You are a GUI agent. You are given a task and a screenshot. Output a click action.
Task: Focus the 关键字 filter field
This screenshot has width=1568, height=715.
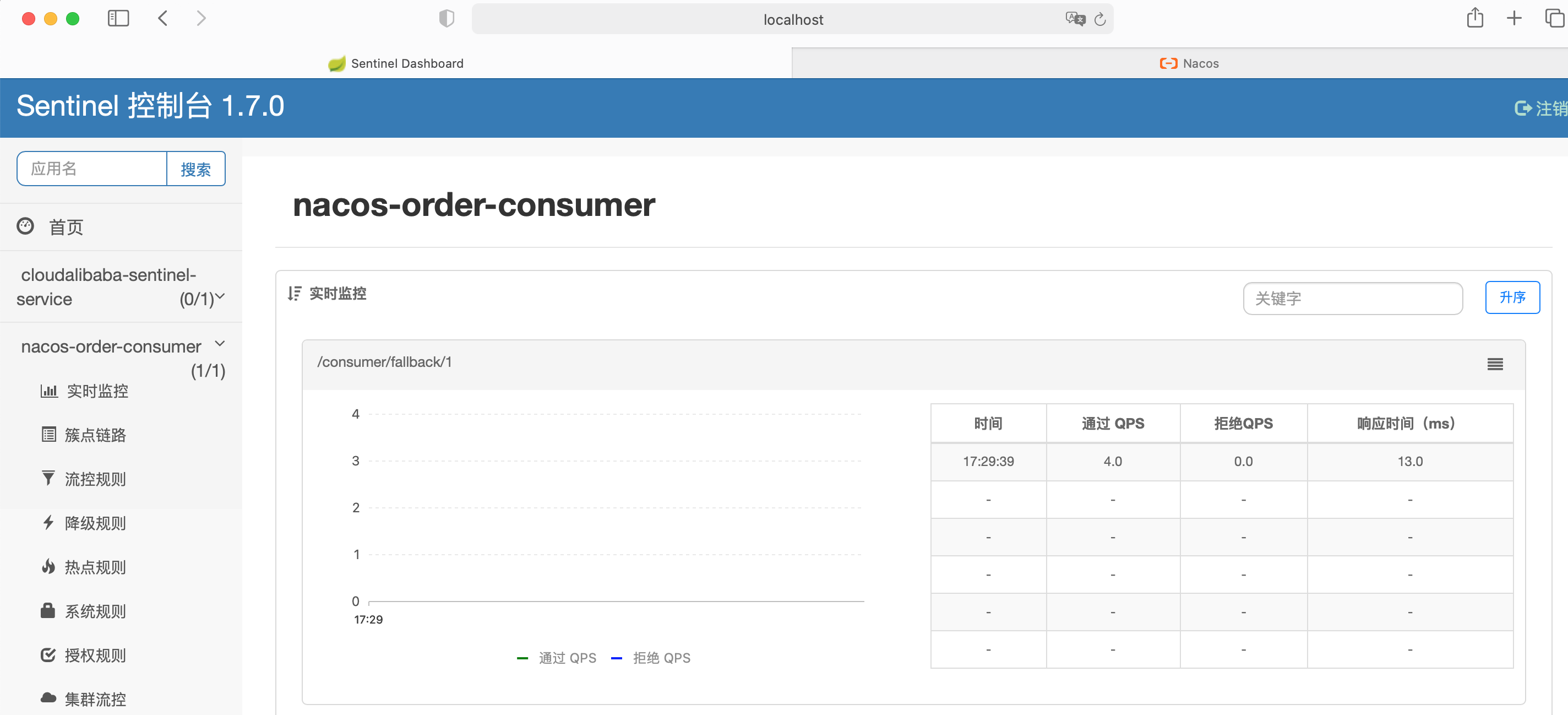[1353, 299]
